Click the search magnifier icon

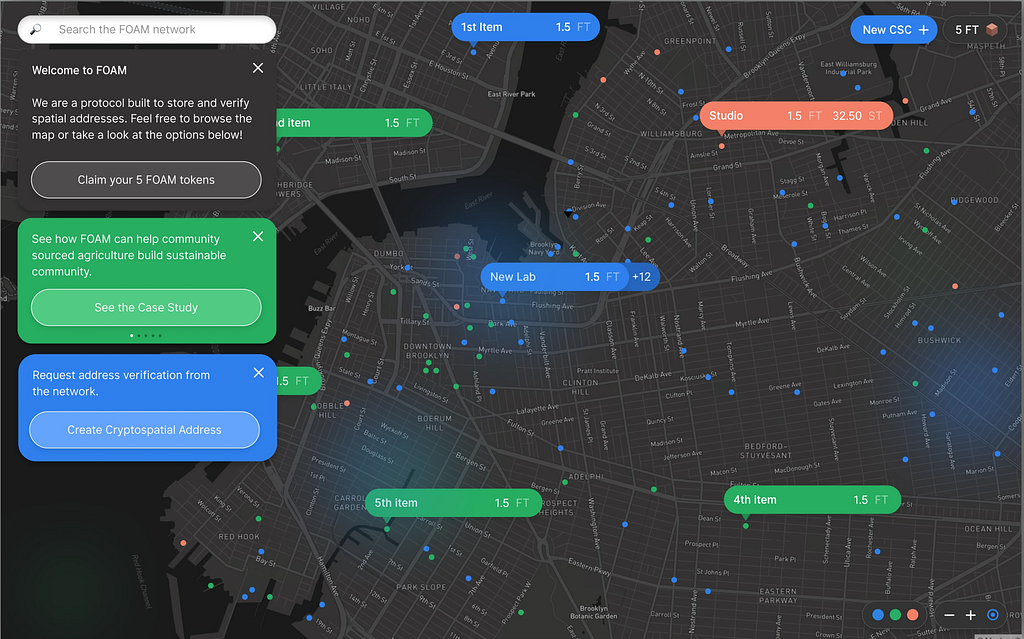click(36, 29)
